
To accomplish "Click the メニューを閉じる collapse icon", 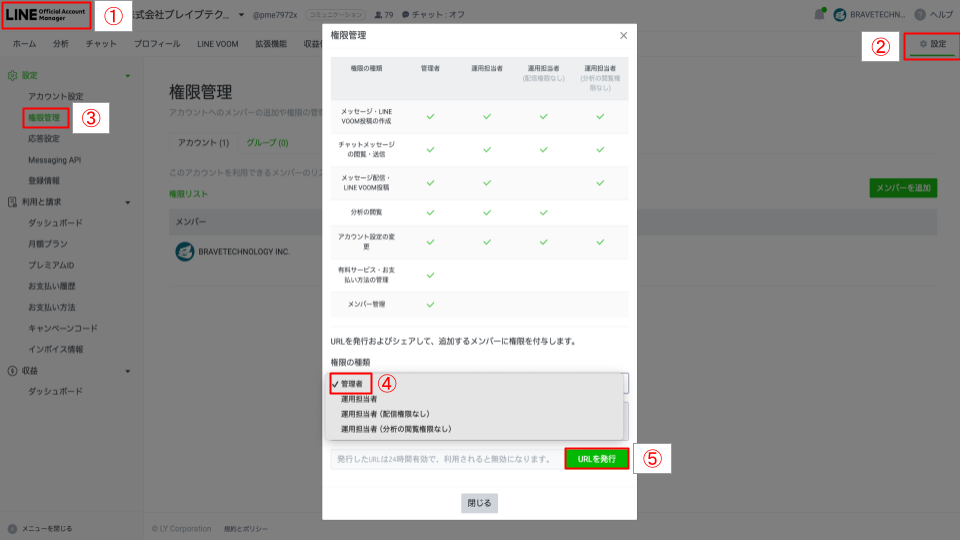I will [x=12, y=528].
